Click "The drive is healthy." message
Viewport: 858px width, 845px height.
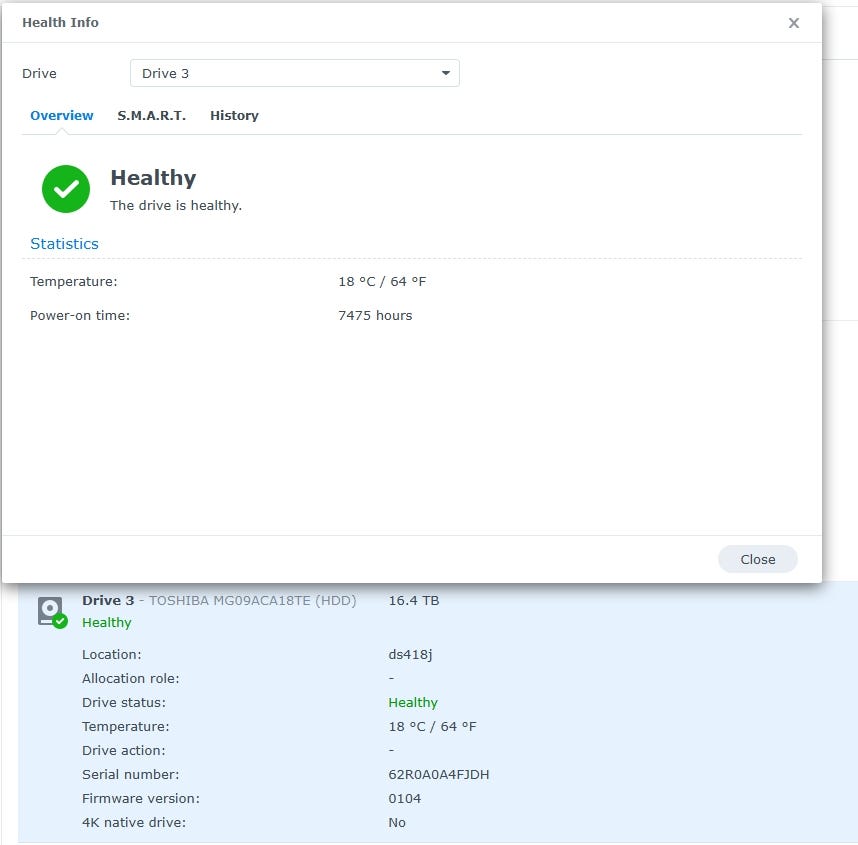tap(176, 205)
